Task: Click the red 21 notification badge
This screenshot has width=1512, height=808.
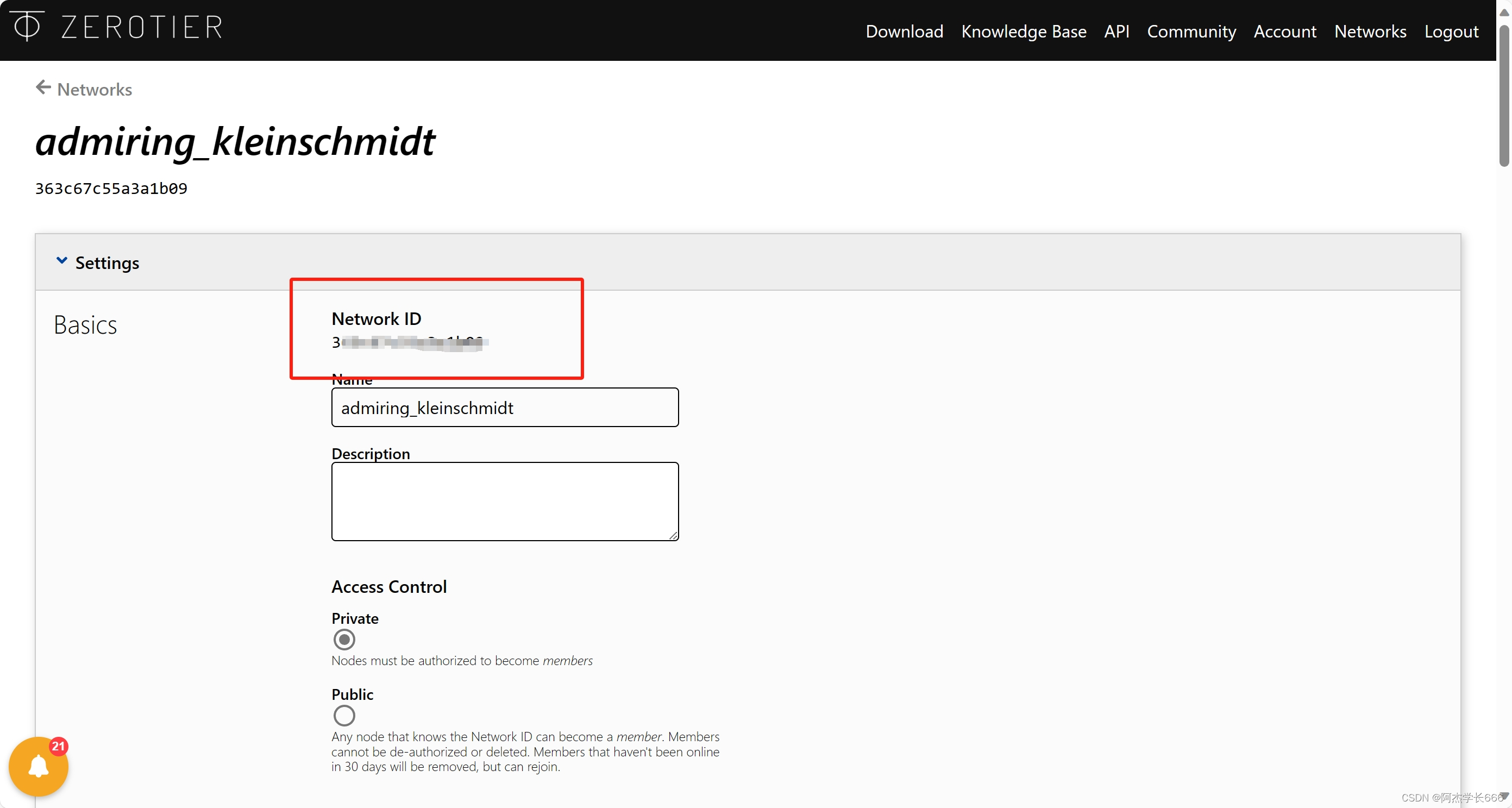Action: click(58, 746)
